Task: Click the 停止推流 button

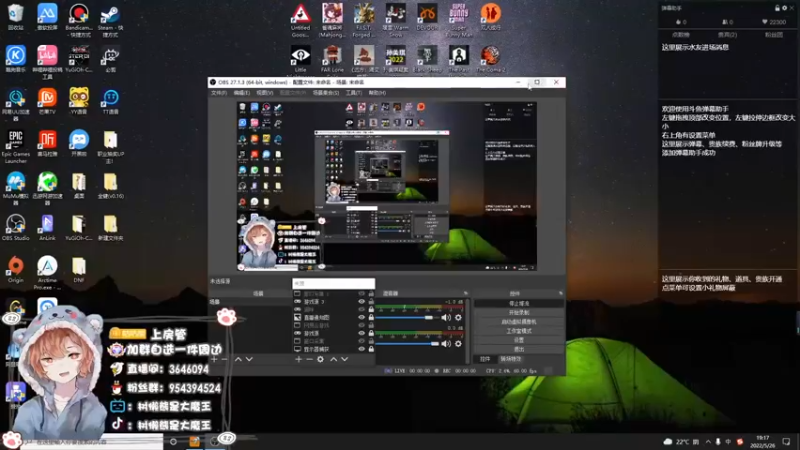Action: click(x=519, y=304)
